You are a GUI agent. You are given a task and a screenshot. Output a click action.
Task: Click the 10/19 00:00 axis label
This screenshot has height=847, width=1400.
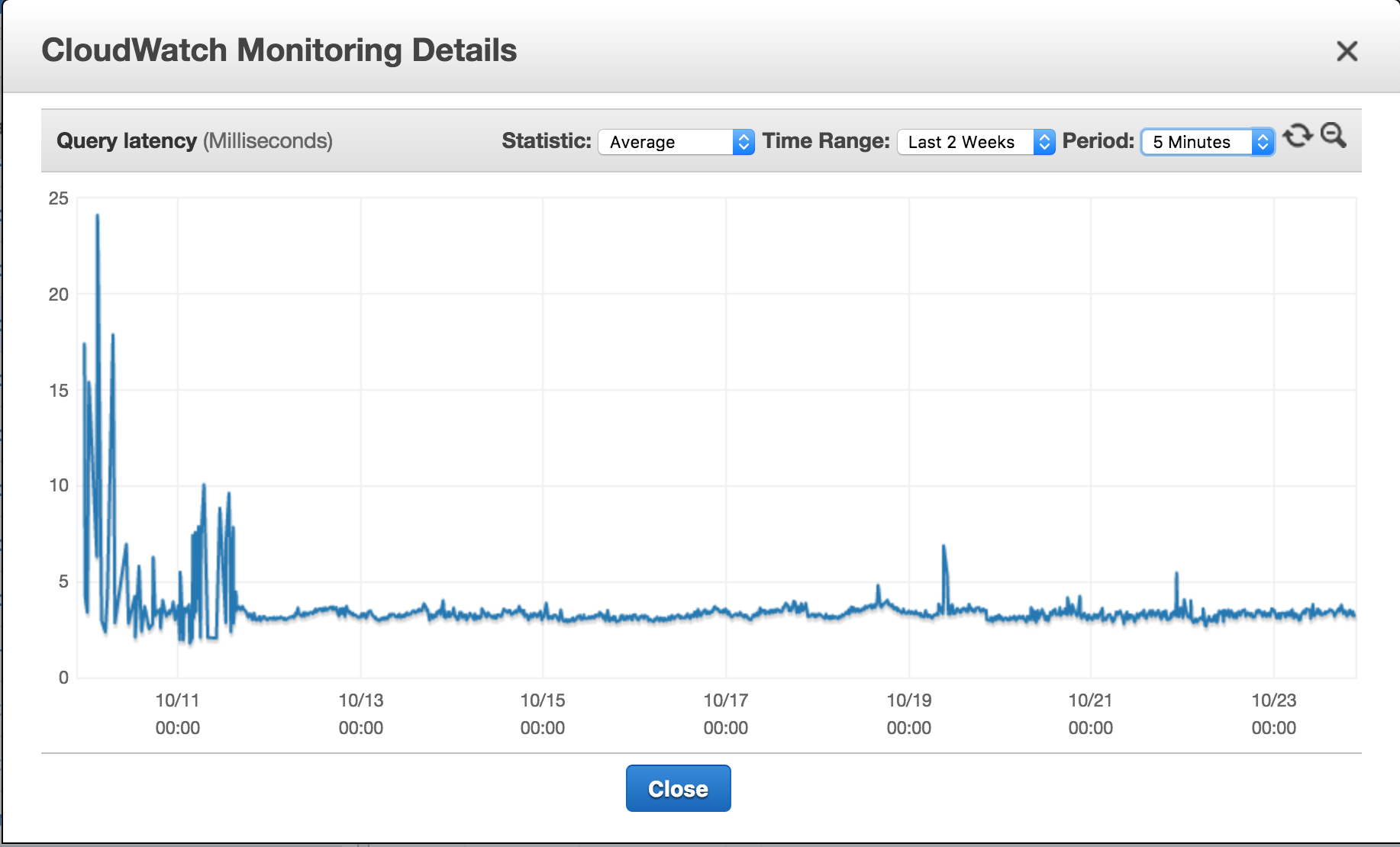pos(909,713)
